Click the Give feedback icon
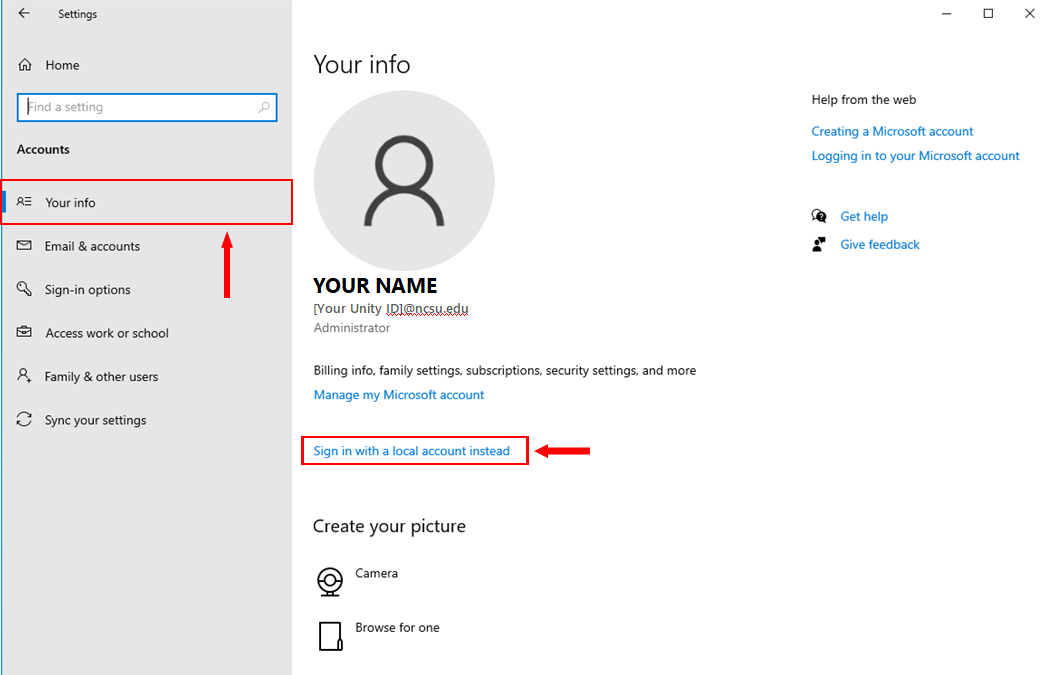The image size is (1047, 675). click(x=820, y=244)
